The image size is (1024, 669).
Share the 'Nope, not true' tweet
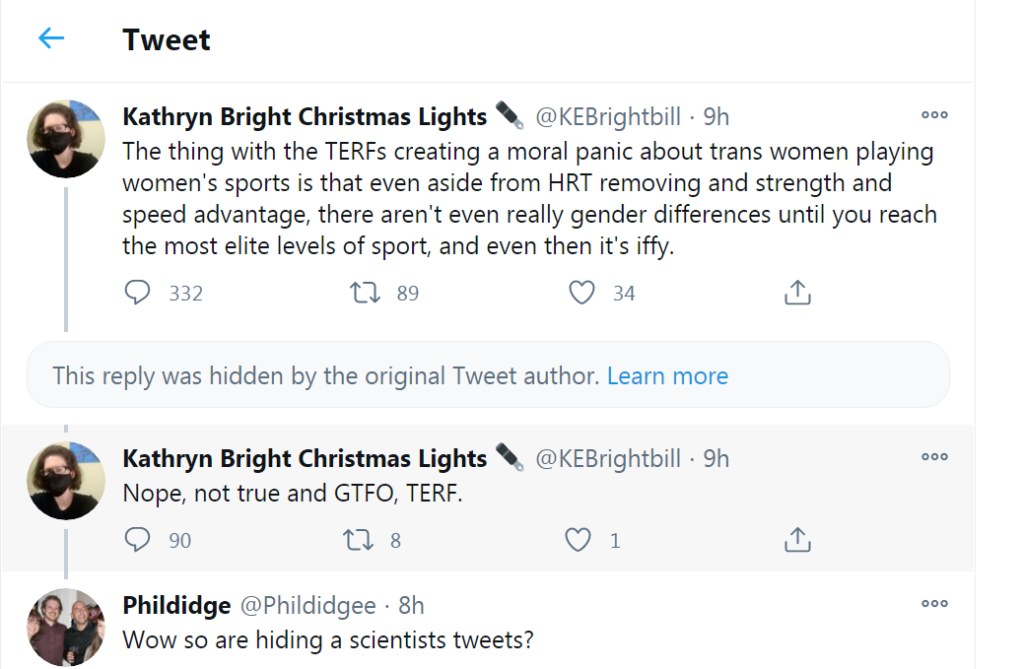tap(797, 540)
